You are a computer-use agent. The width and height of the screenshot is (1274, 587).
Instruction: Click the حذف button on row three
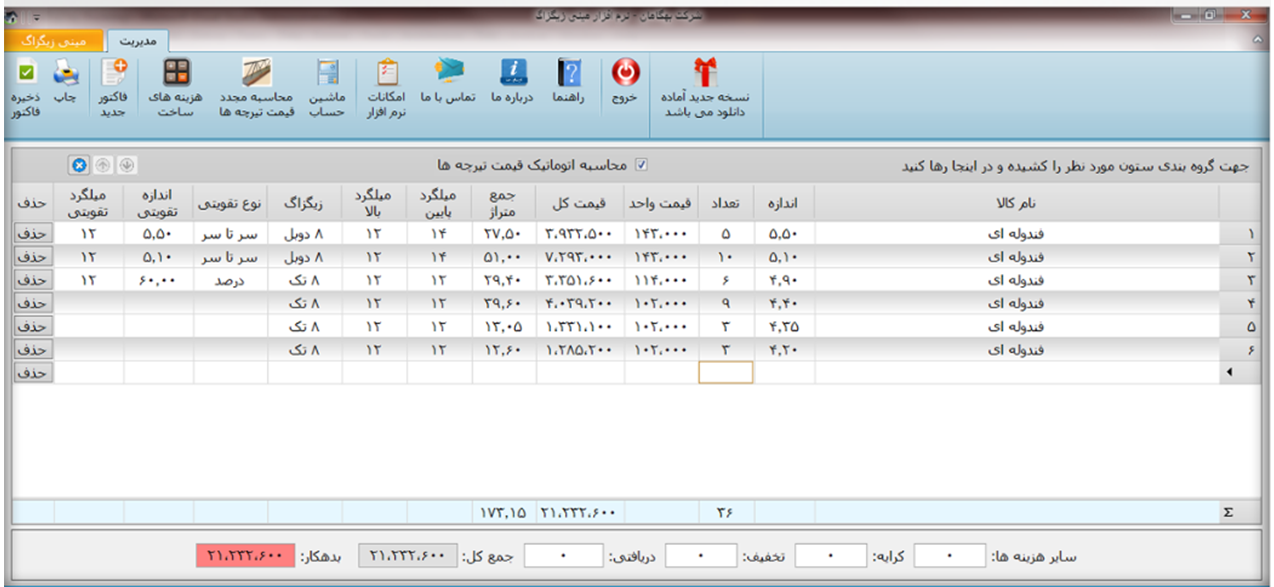[x=33, y=279]
